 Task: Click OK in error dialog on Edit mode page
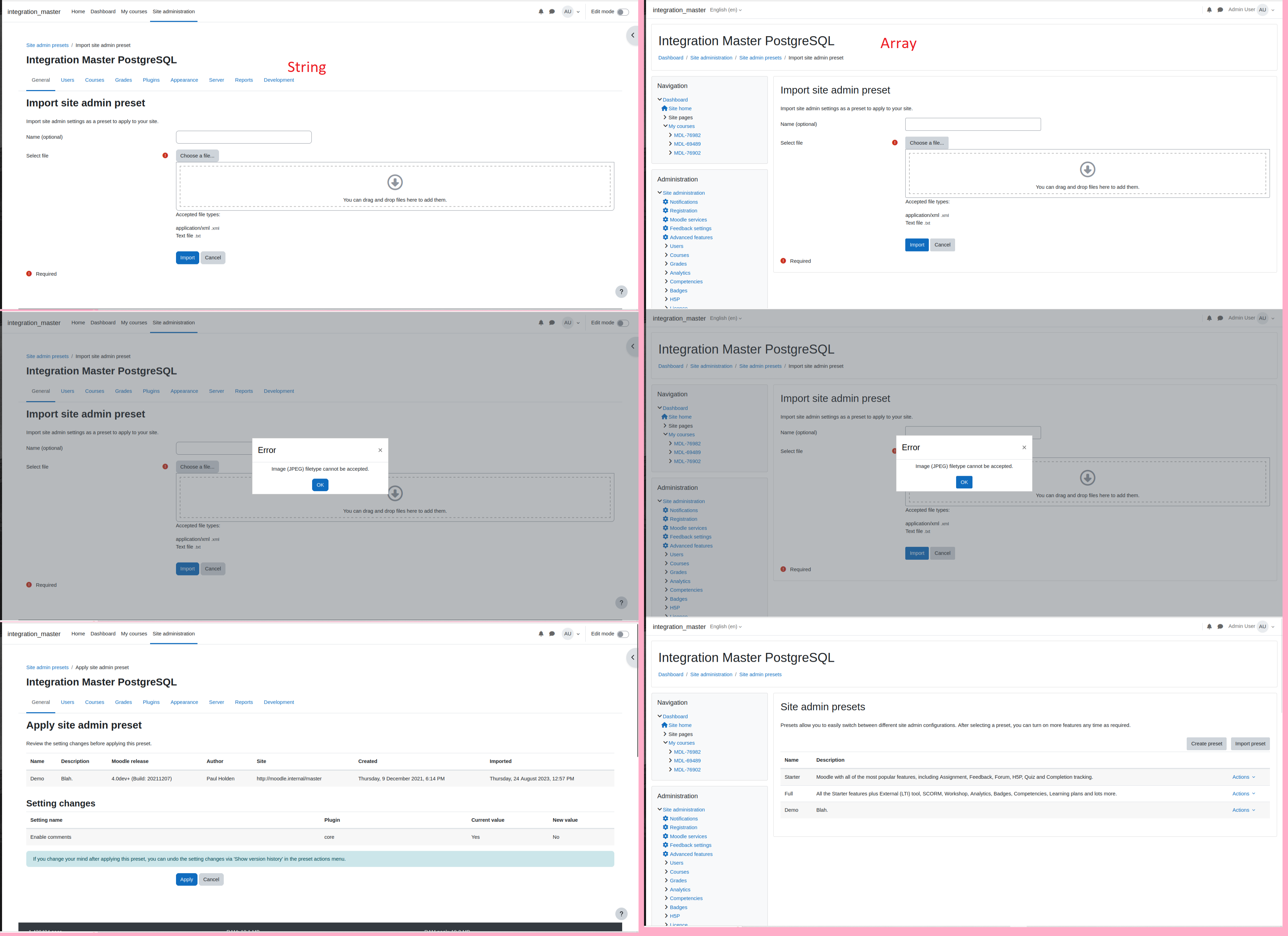[x=320, y=485]
